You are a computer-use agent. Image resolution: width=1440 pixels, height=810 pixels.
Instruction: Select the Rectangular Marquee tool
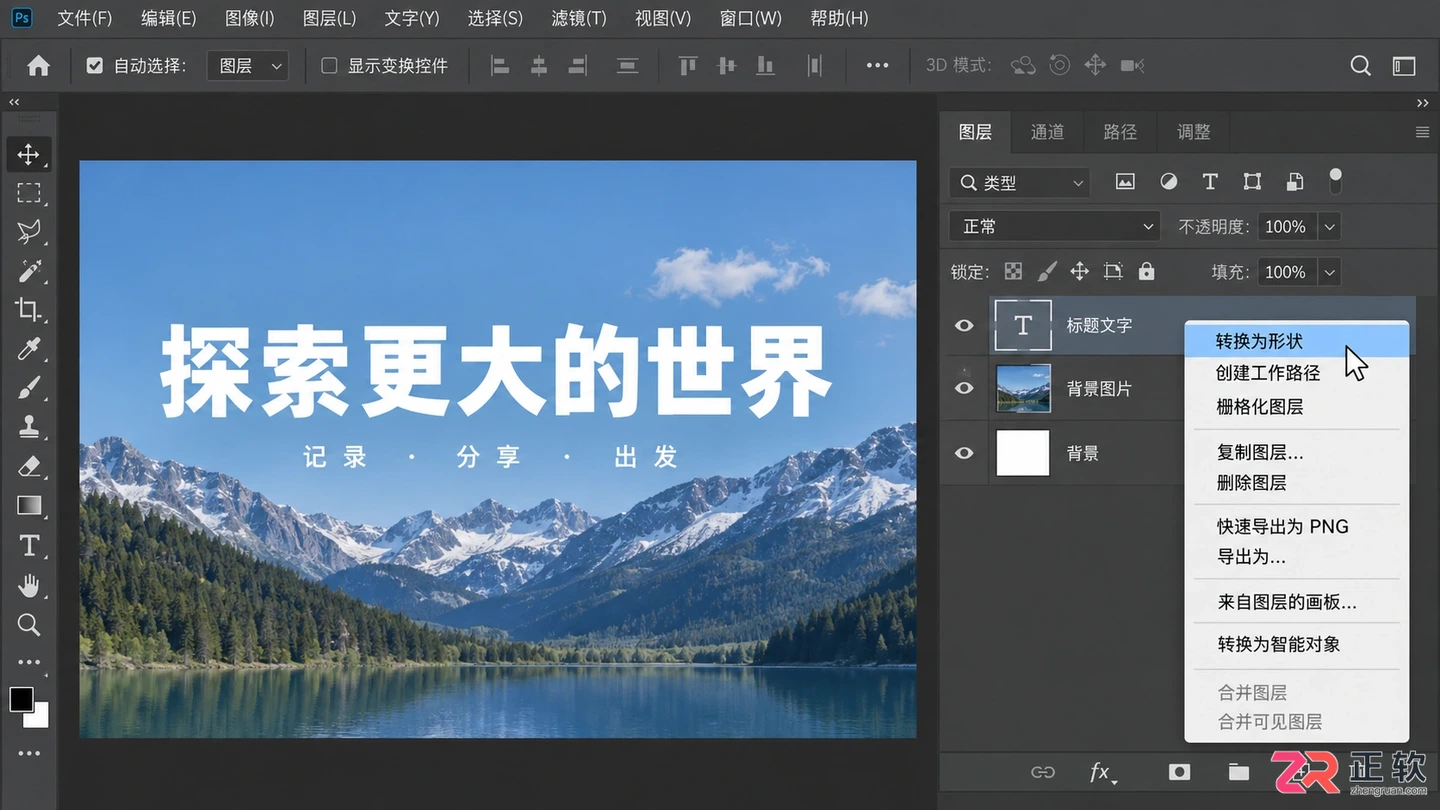[29, 193]
